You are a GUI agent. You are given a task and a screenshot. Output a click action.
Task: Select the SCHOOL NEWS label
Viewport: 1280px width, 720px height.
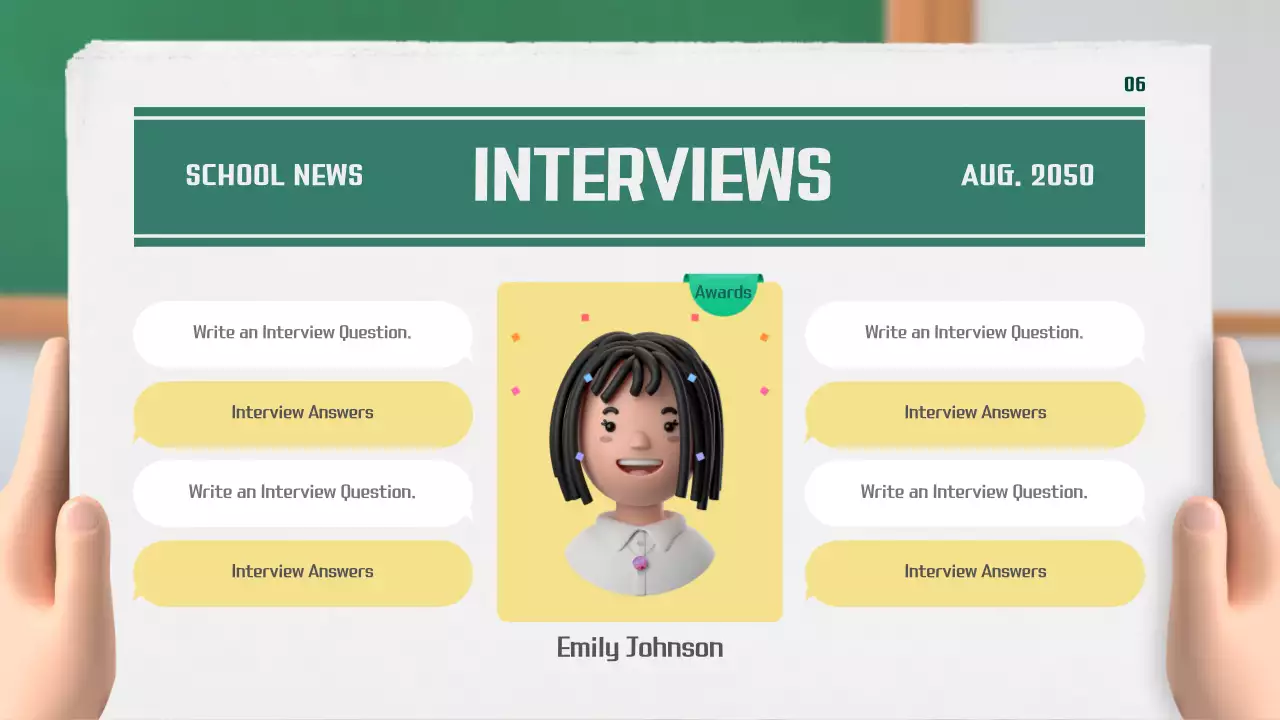[x=274, y=176]
